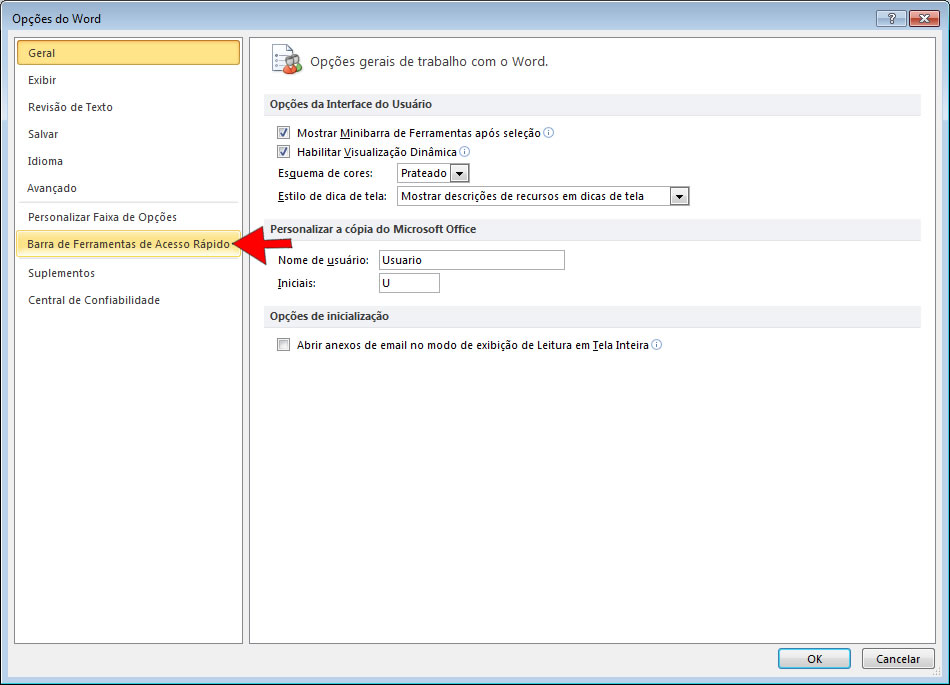Viewport: 950px width, 685px height.
Task: Go to Central de Confiabilidade
Action: (128, 300)
